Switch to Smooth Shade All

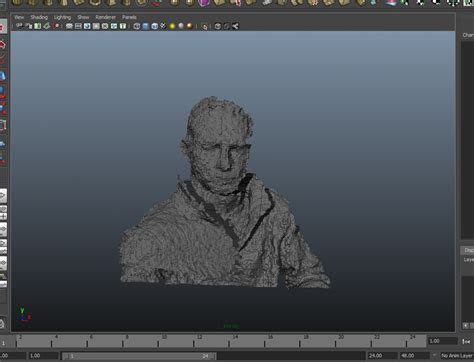146,26
